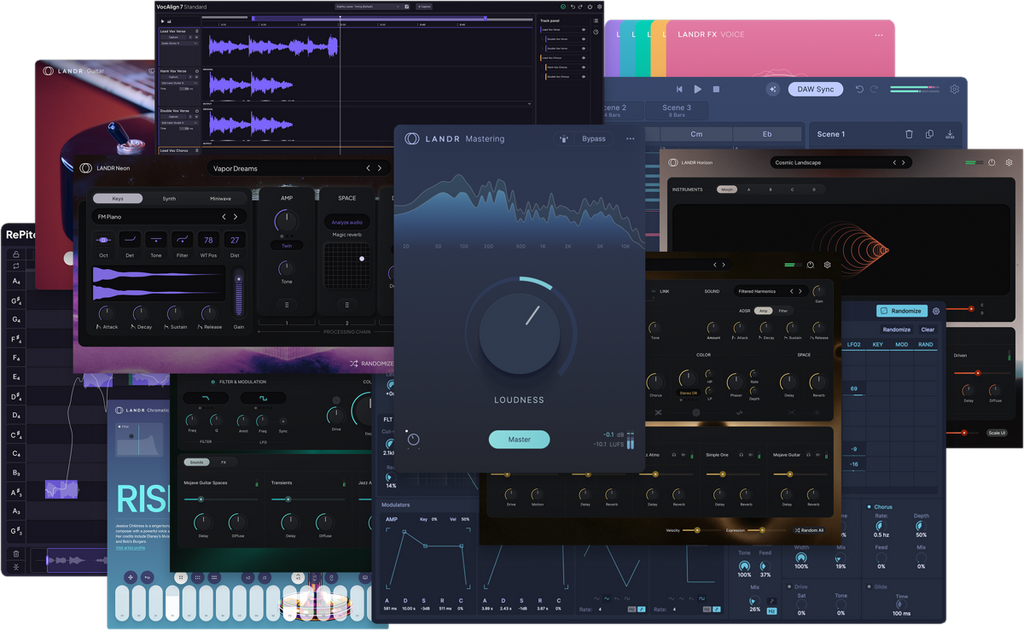Toggle Bypass in LANDR Mastering

pyautogui.click(x=594, y=138)
